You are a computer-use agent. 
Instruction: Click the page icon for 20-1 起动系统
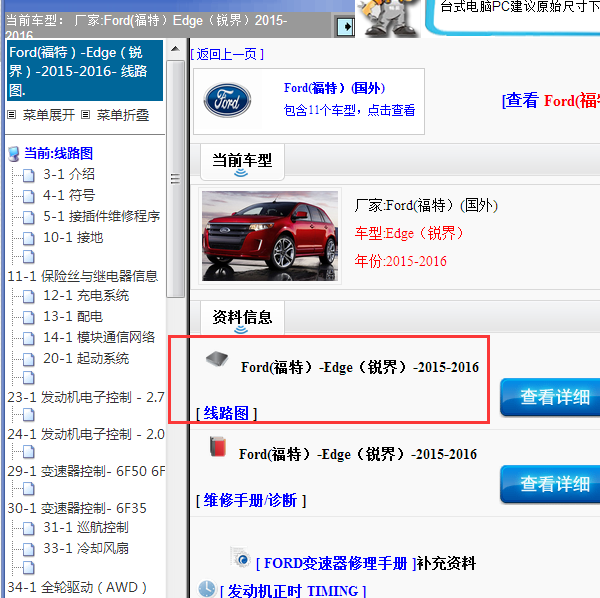pyautogui.click(x=29, y=359)
